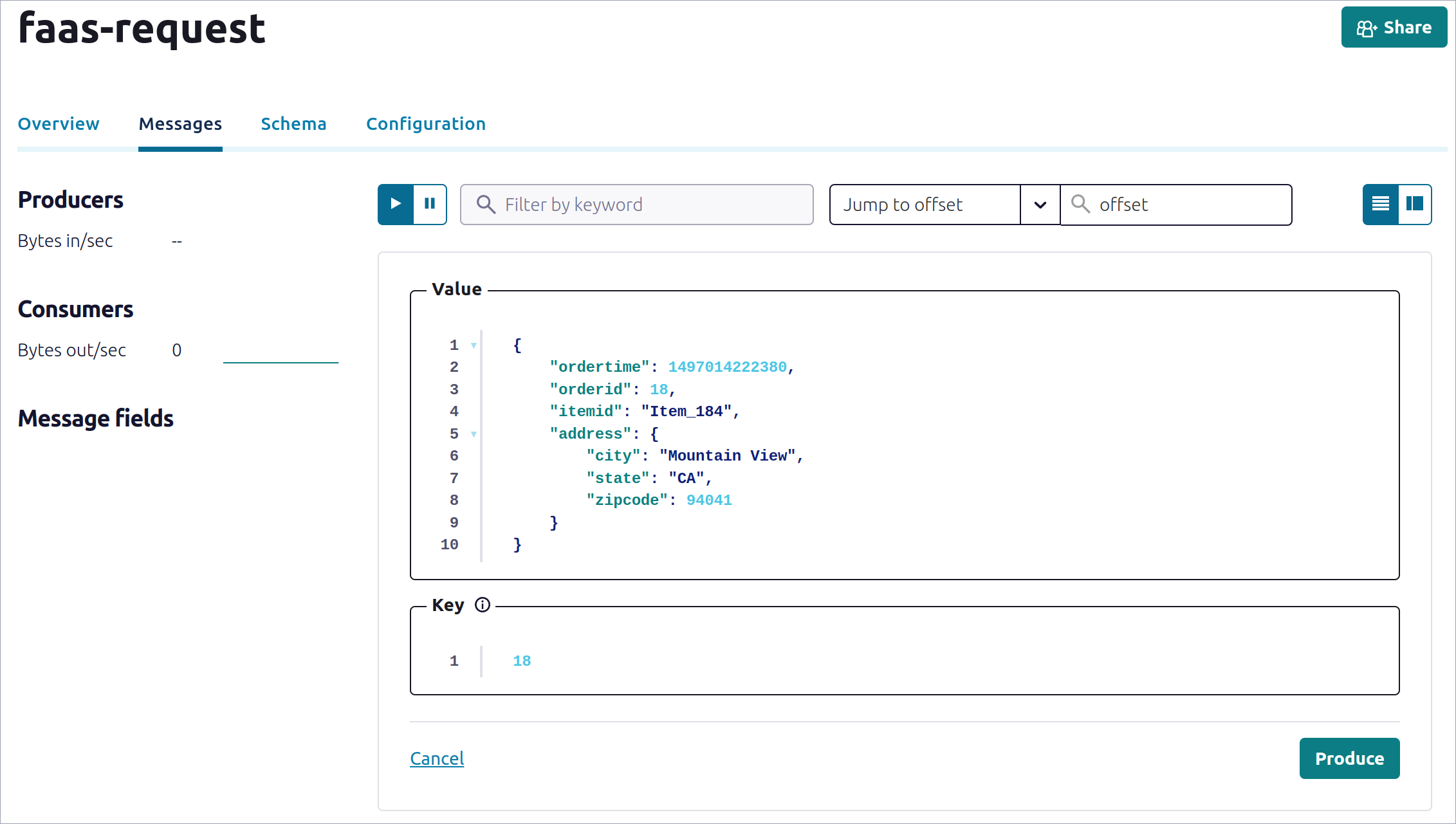Click the Produce button to send message
The width and height of the screenshot is (1456, 824).
pos(1349,757)
